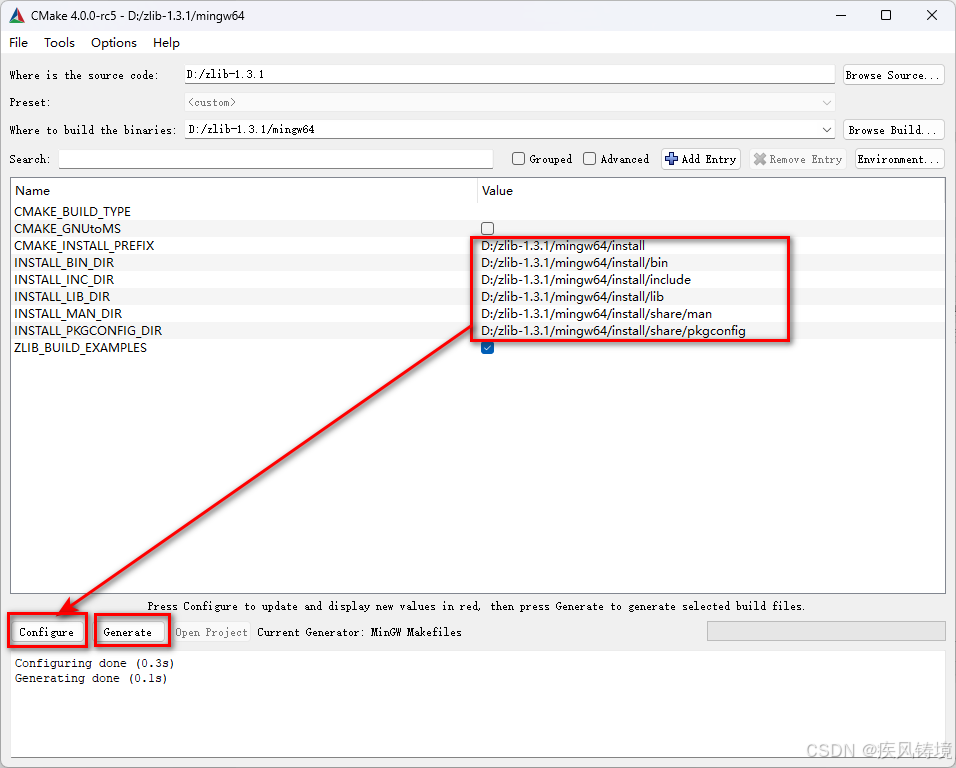Expand the Preset dropdown
956x768 pixels.
pos(827,102)
